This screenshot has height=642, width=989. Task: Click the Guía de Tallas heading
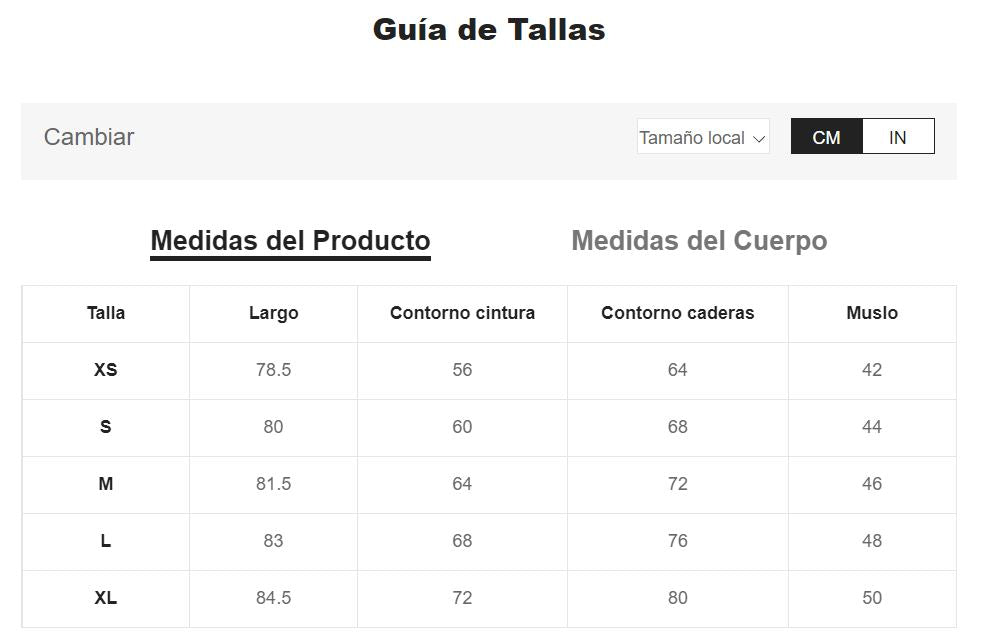(489, 29)
